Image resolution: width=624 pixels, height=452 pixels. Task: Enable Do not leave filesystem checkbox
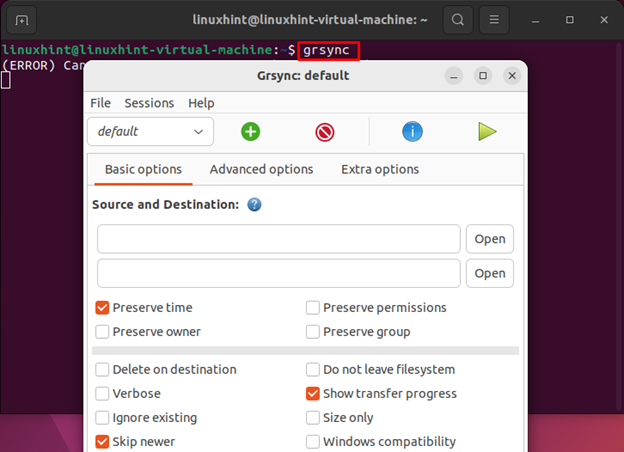[313, 370]
